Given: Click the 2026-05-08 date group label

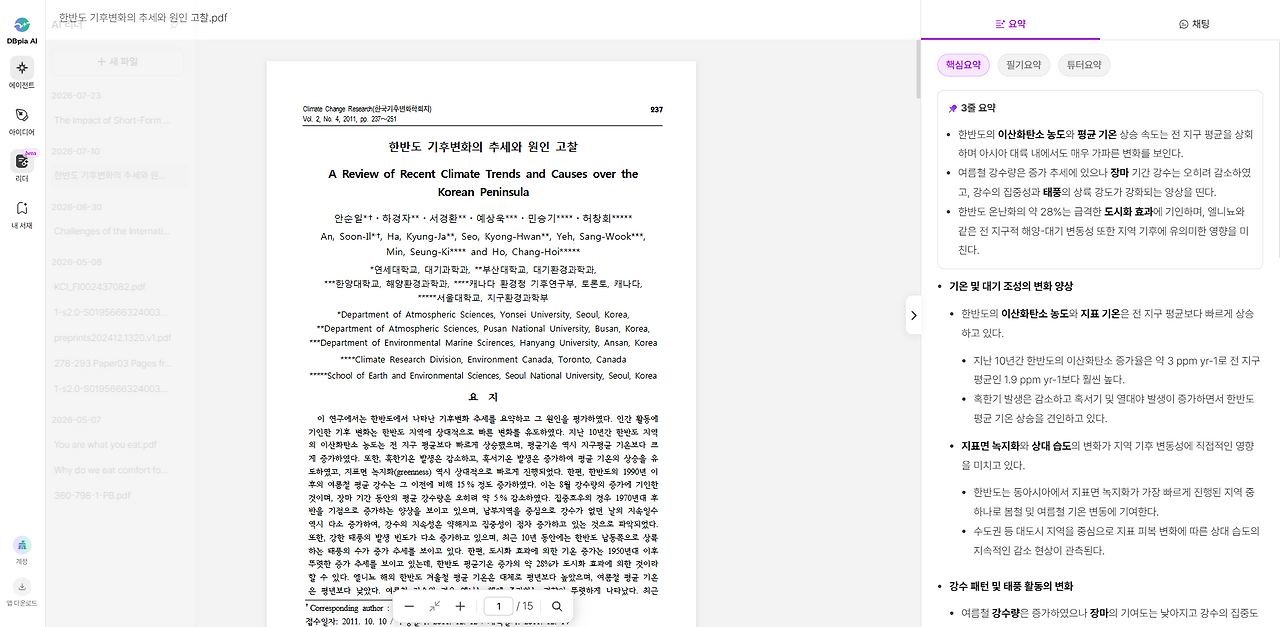Looking at the screenshot, I should pyautogui.click(x=76, y=262).
